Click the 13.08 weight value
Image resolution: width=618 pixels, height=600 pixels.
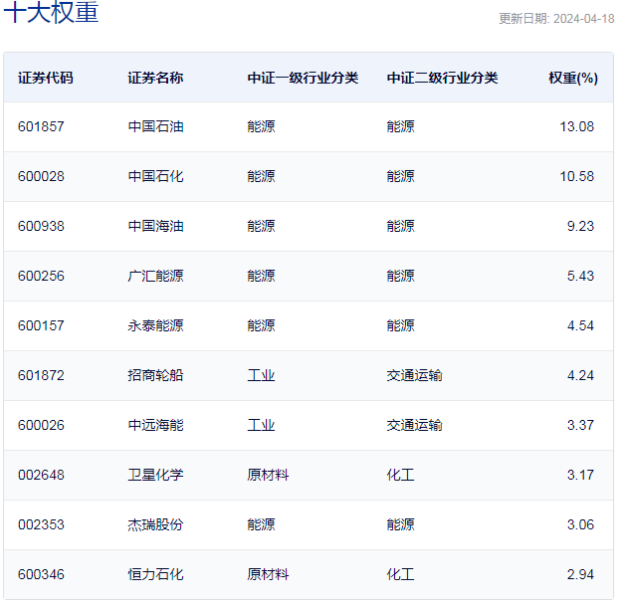coord(578,127)
